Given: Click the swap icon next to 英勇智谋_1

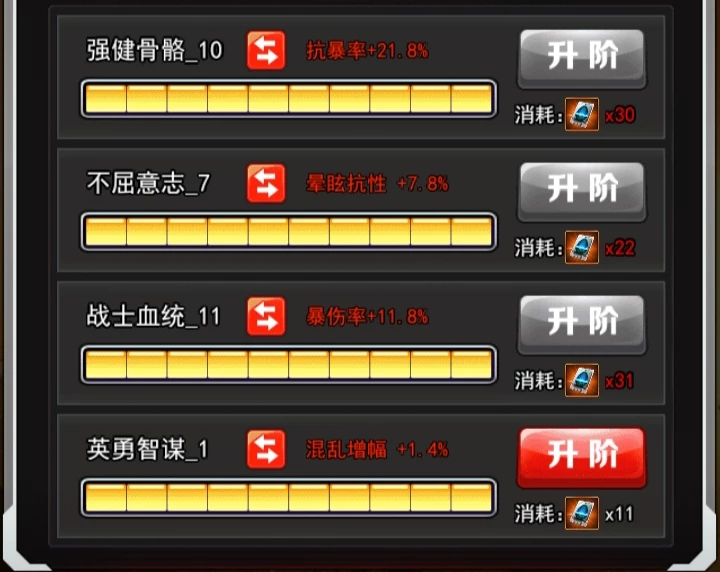Looking at the screenshot, I should pyautogui.click(x=266, y=449).
